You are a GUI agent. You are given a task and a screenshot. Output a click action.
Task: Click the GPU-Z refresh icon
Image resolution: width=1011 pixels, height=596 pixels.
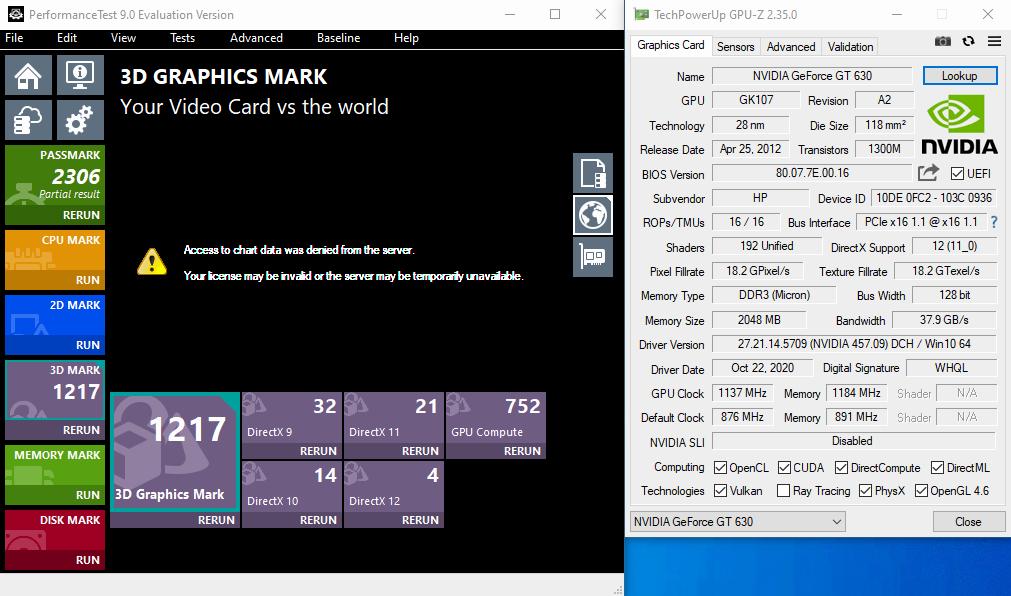click(968, 41)
